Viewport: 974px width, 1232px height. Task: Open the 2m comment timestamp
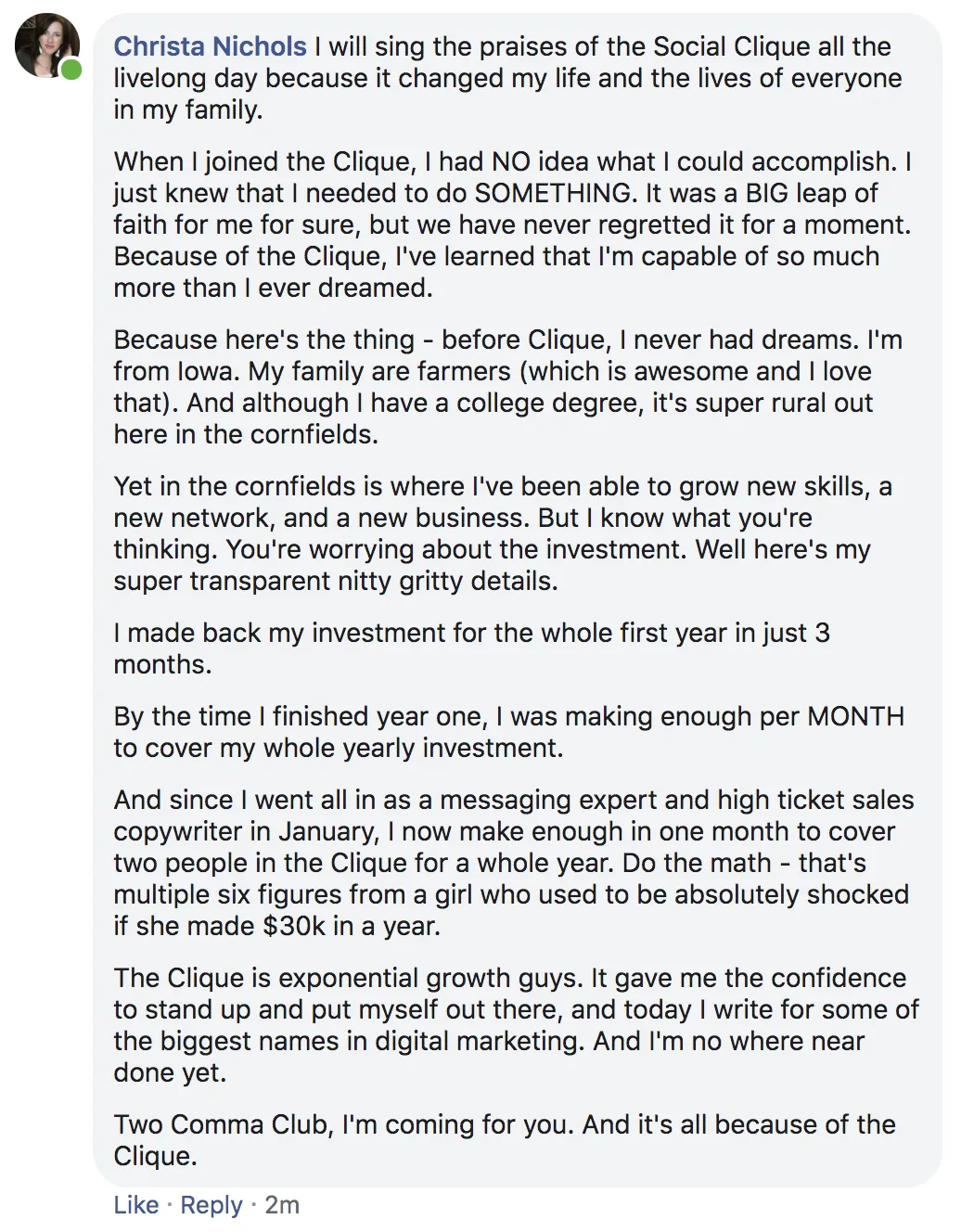282,1205
